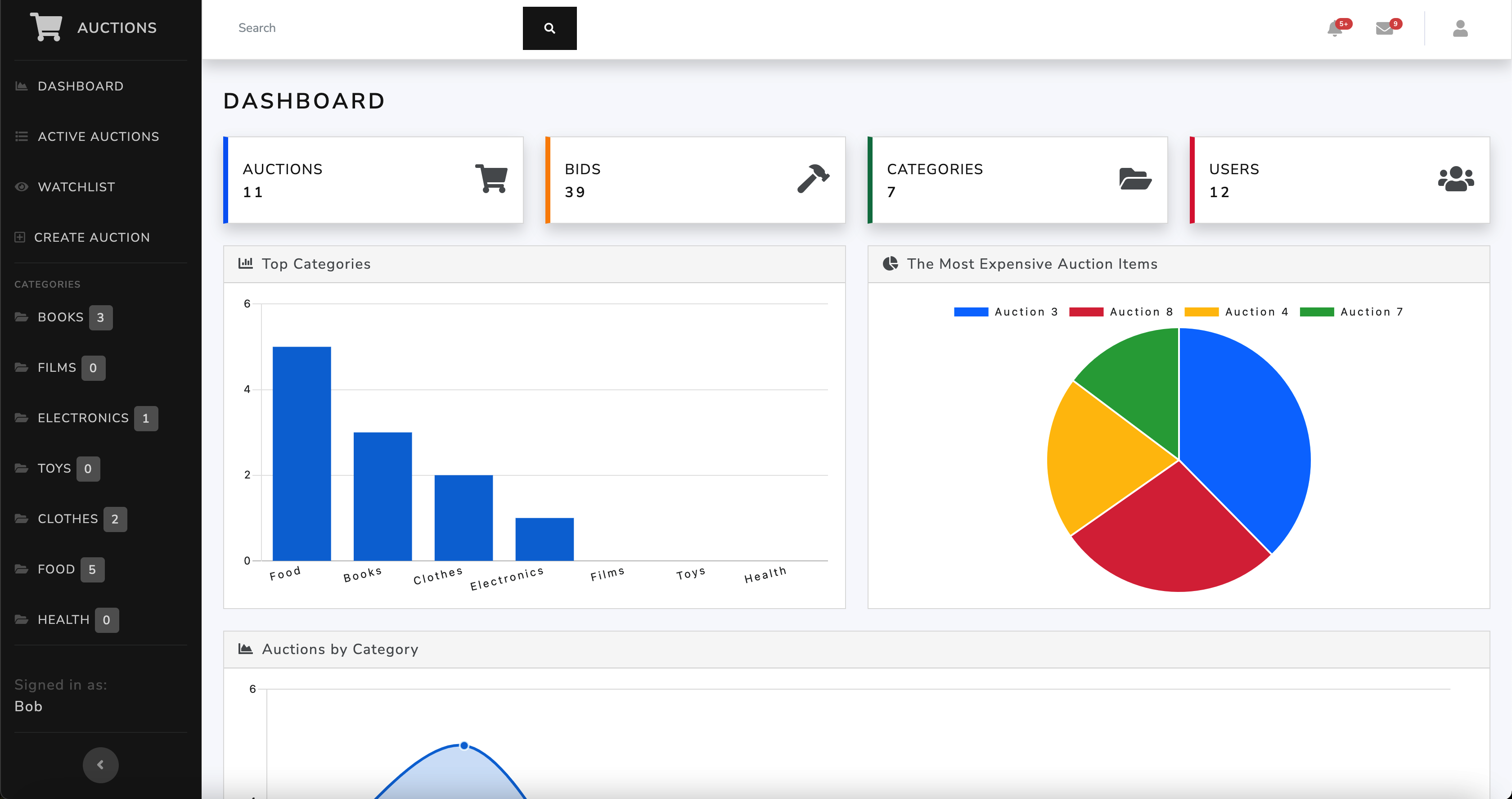This screenshot has height=799, width=1512.
Task: Click the open folder icon in Categories card
Action: tap(1135, 179)
